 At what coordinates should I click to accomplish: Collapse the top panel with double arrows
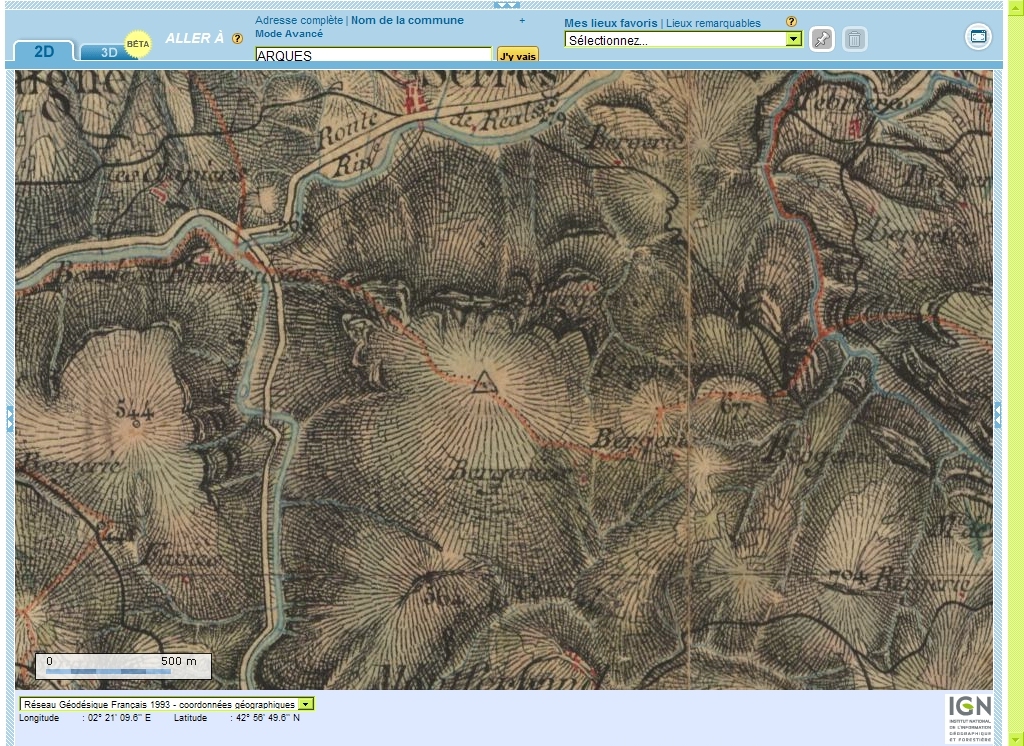point(507,5)
